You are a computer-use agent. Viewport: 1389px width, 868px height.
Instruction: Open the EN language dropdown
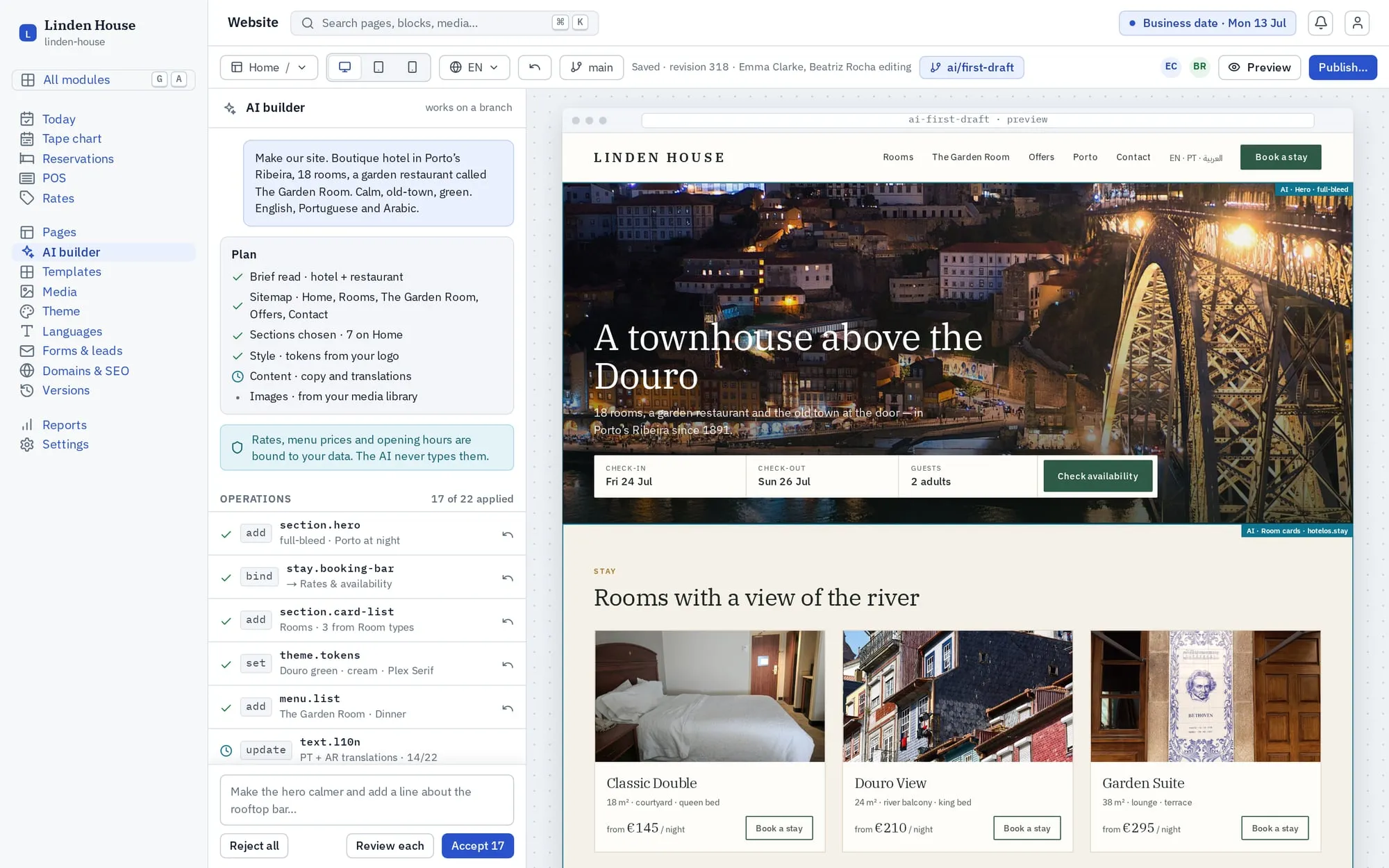(x=474, y=67)
